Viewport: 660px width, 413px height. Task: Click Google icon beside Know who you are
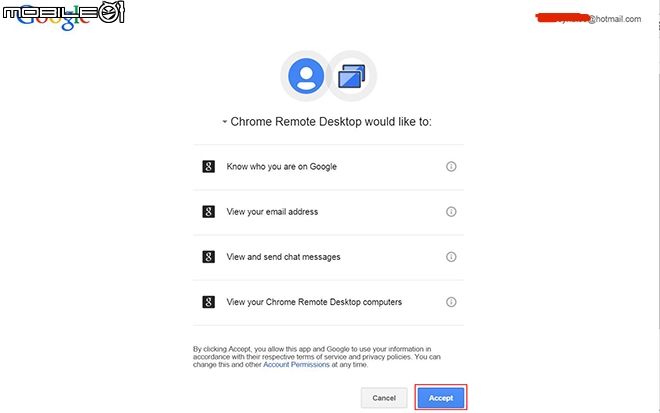tap(208, 167)
